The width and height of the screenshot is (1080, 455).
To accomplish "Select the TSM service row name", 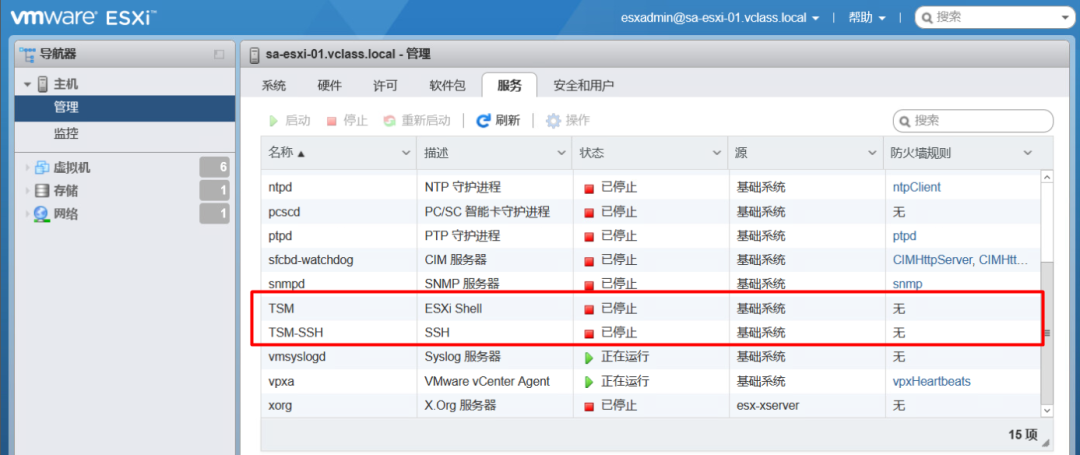I will pos(279,309).
